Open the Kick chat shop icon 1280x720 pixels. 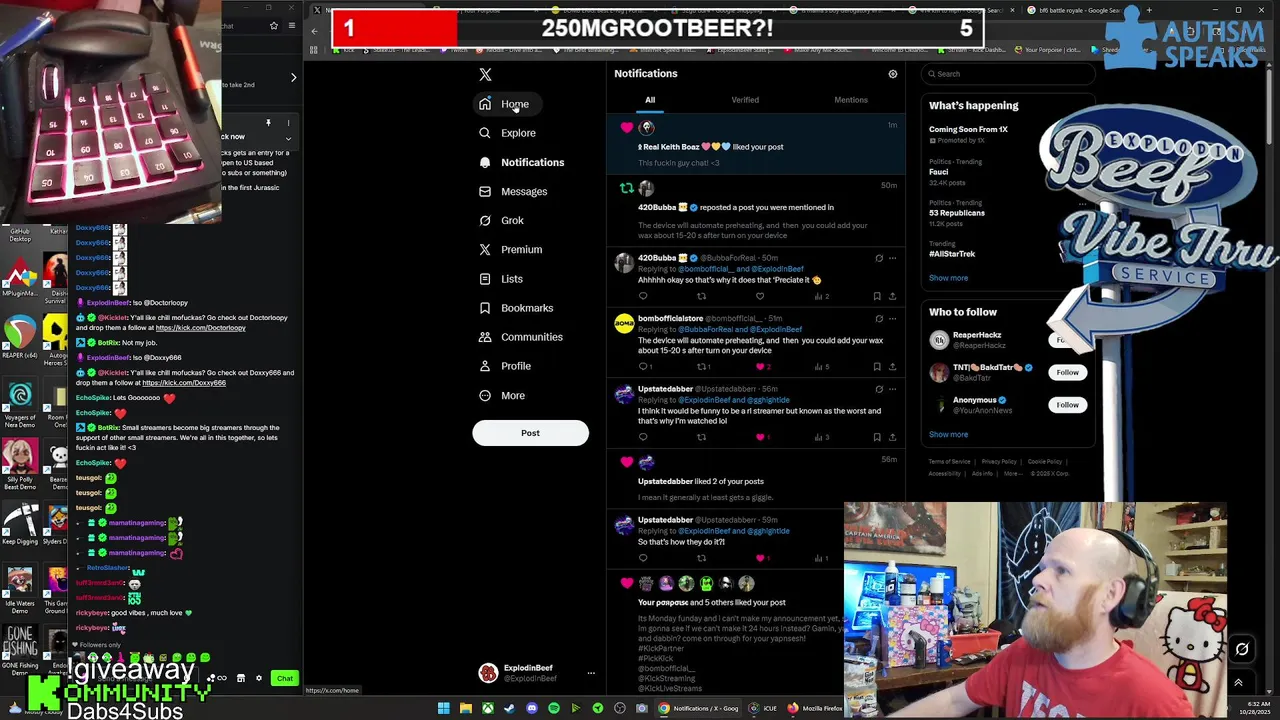tap(240, 679)
